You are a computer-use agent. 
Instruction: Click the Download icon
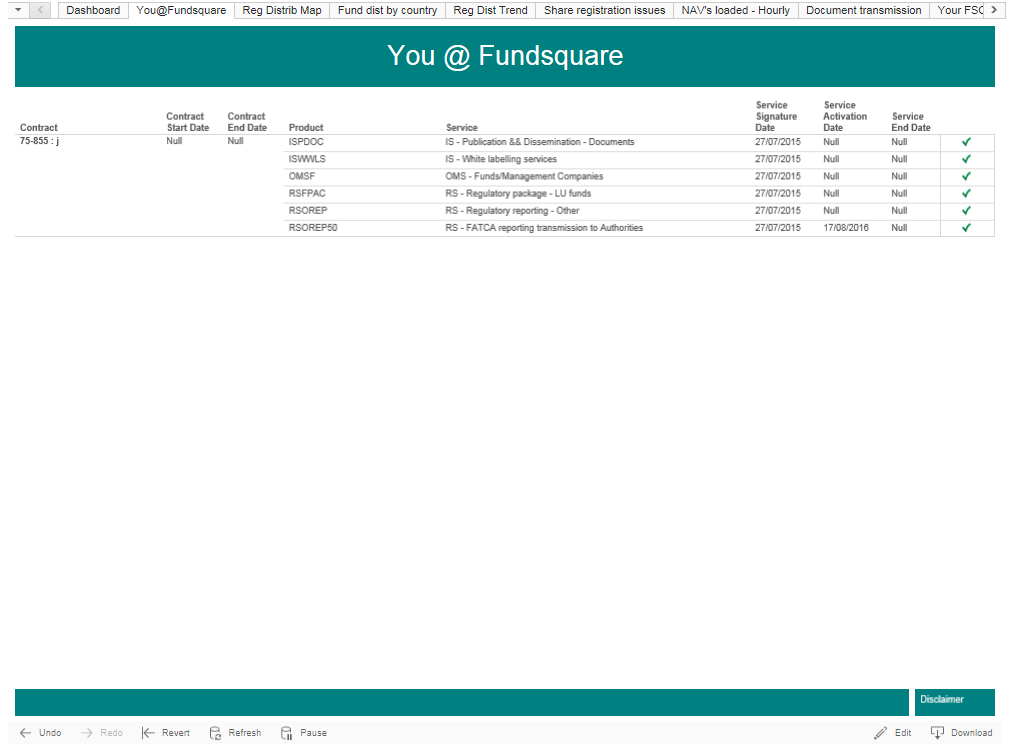[x=937, y=733]
